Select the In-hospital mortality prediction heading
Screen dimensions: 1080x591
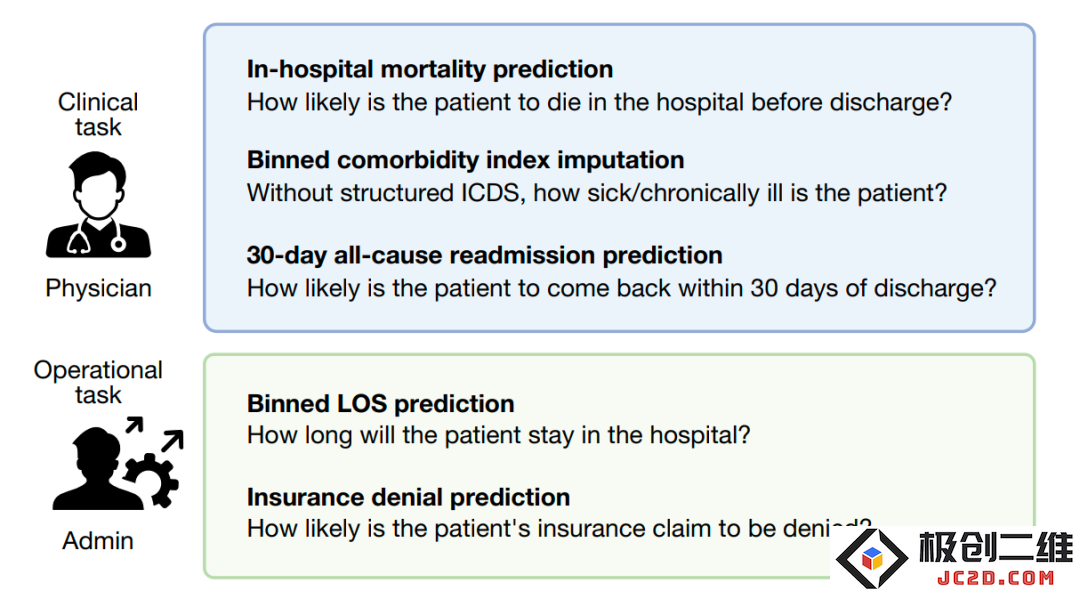430,70
